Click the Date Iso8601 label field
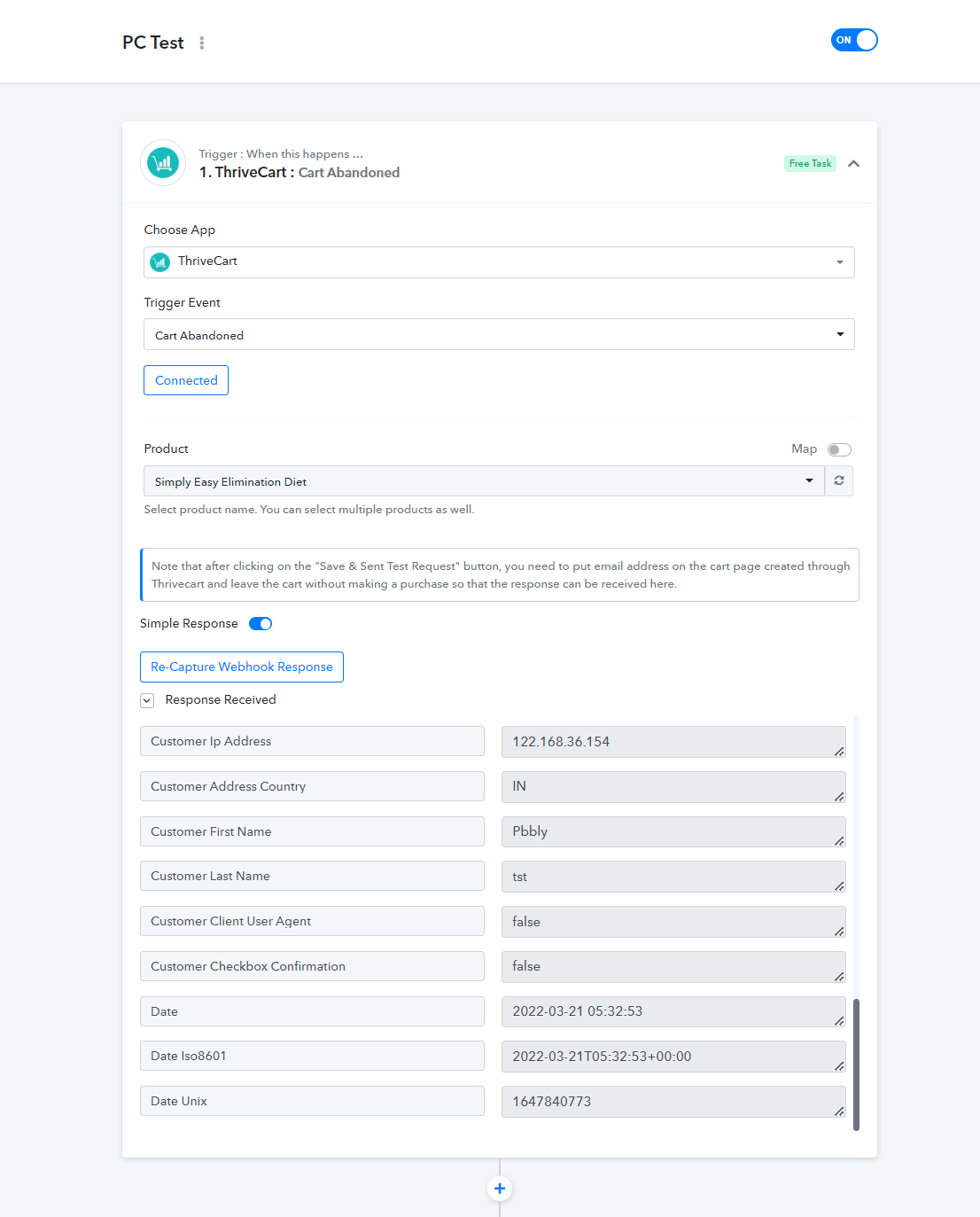Viewport: 980px width, 1217px height. [x=312, y=1056]
